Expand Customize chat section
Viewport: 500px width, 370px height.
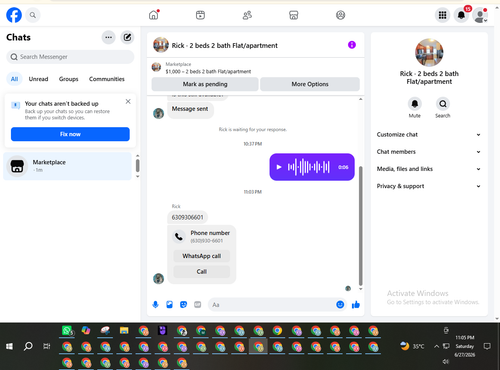click(429, 135)
